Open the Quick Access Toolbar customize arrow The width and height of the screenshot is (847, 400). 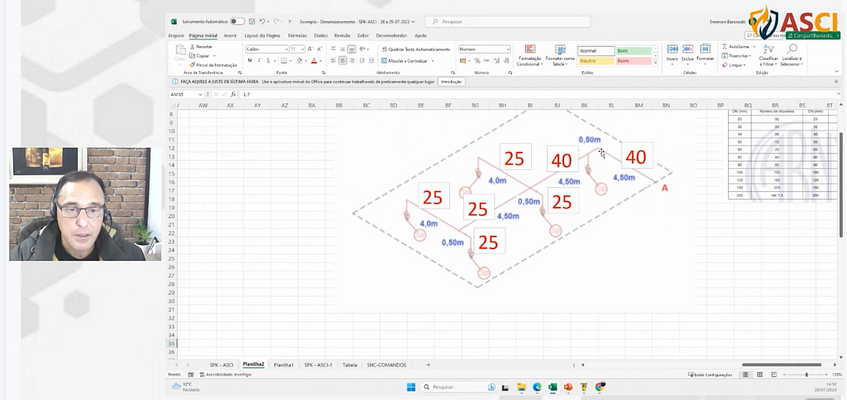pos(290,22)
